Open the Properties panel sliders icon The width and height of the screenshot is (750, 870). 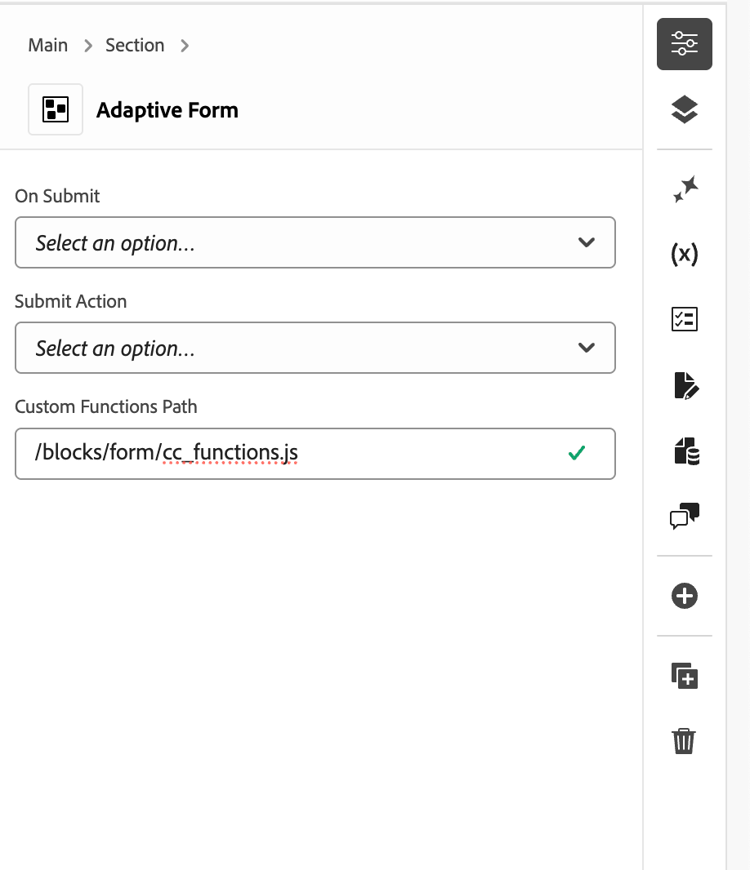tap(684, 44)
